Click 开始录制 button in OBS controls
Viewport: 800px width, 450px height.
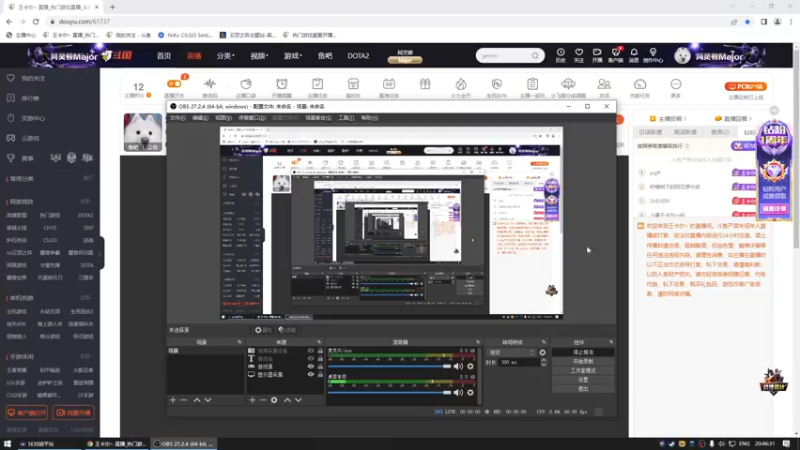[583, 362]
